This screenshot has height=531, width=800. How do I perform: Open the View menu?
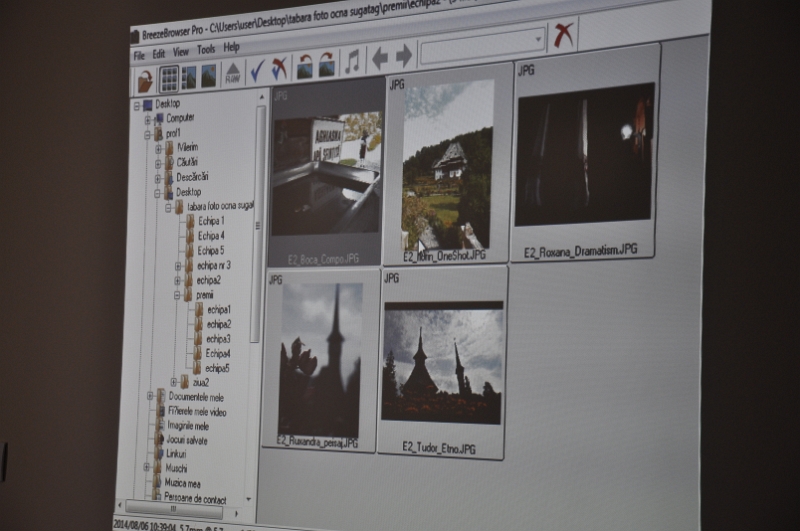coord(181,52)
